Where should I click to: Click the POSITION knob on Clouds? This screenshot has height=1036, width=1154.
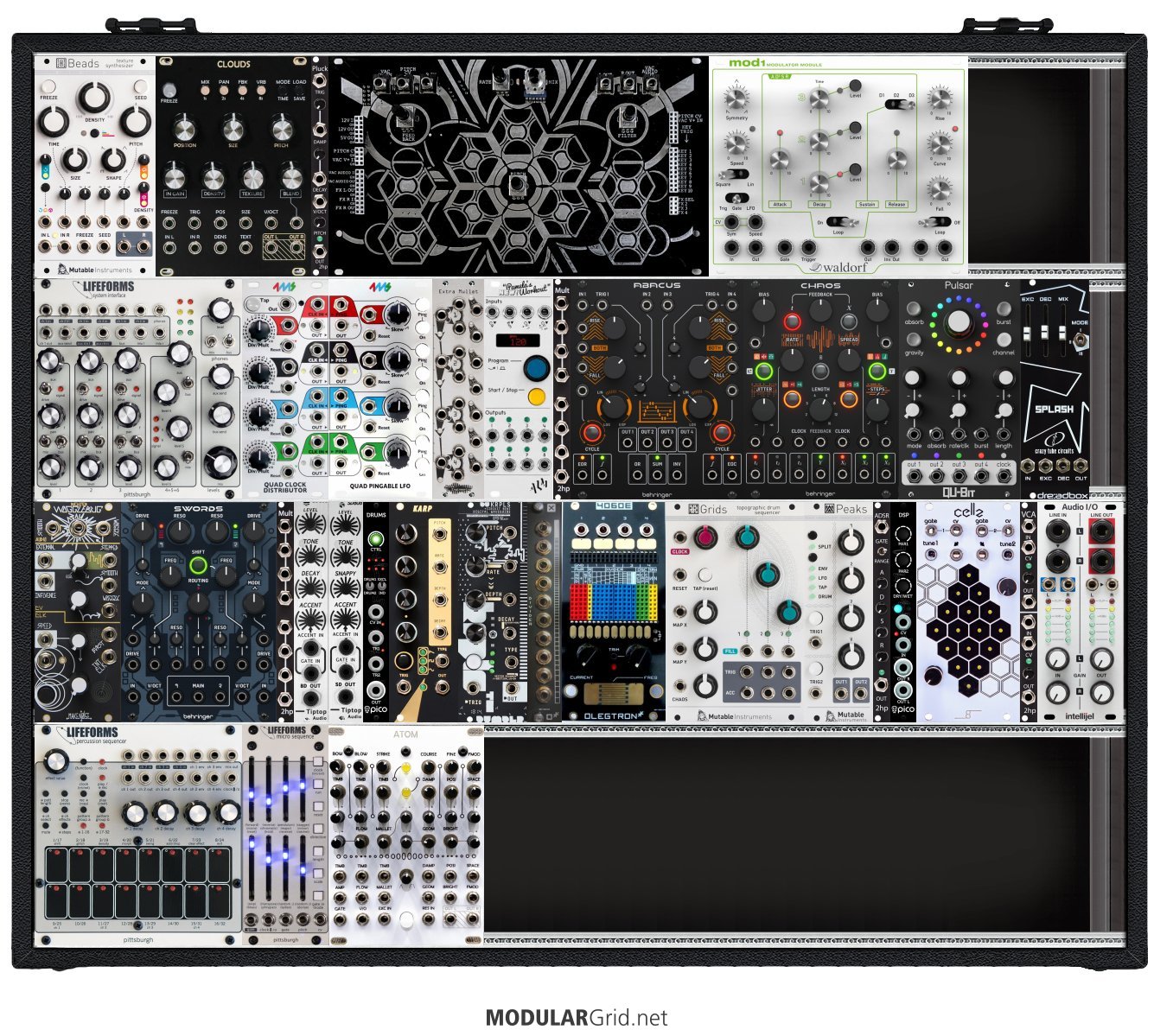coord(184,130)
